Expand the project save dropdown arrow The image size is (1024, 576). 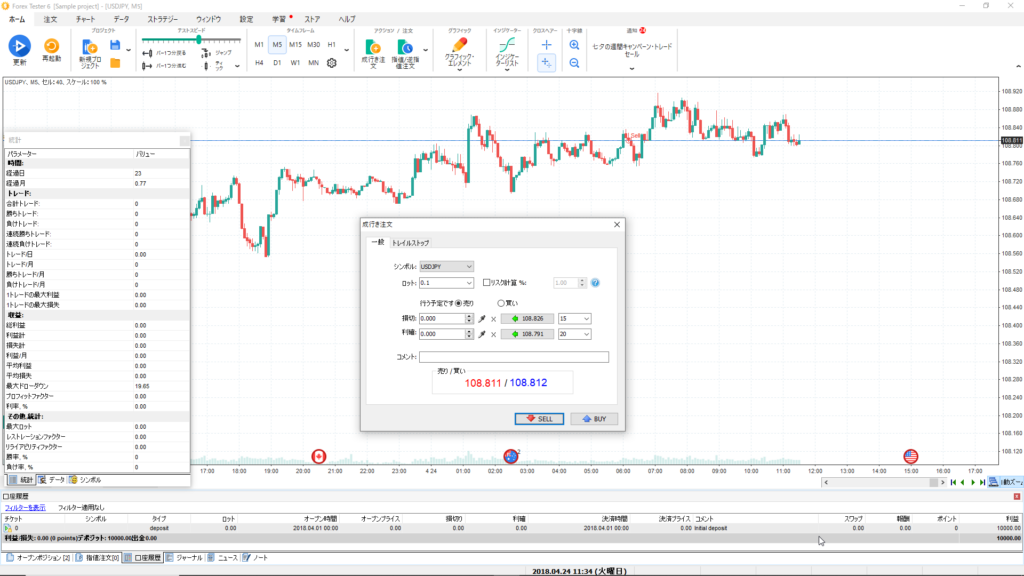pos(129,50)
